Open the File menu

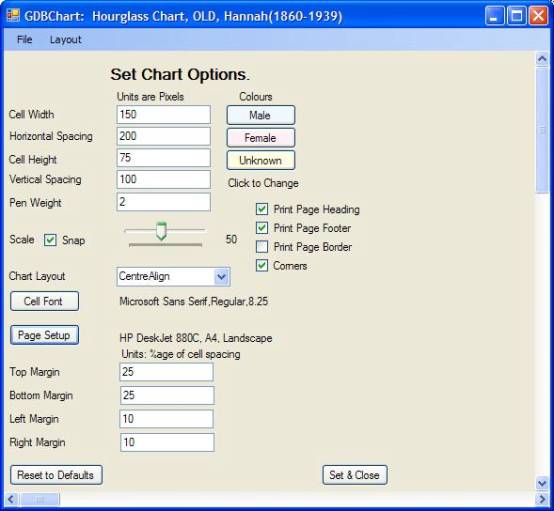24,39
